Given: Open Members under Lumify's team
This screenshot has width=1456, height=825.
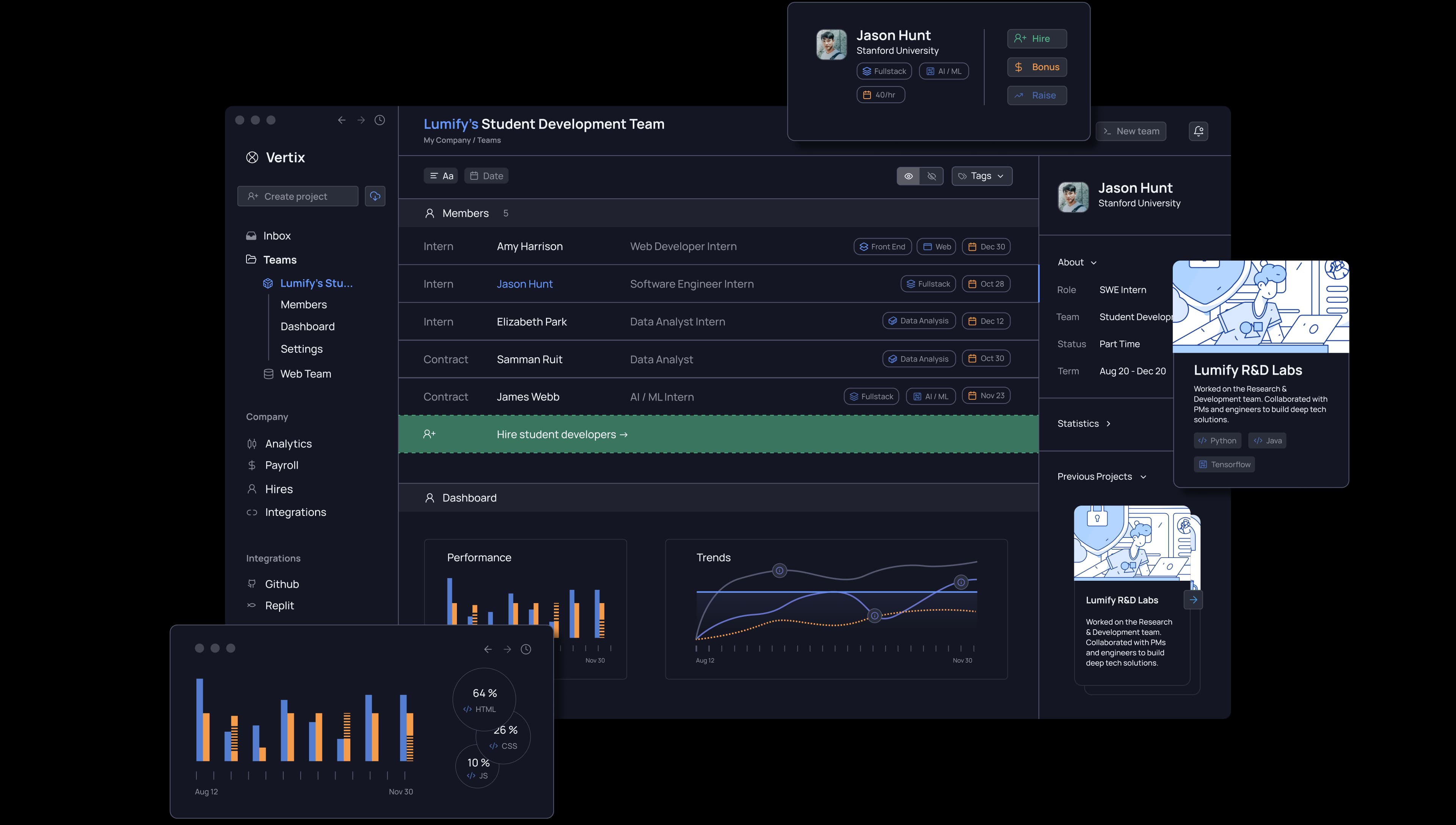Looking at the screenshot, I should [x=304, y=305].
